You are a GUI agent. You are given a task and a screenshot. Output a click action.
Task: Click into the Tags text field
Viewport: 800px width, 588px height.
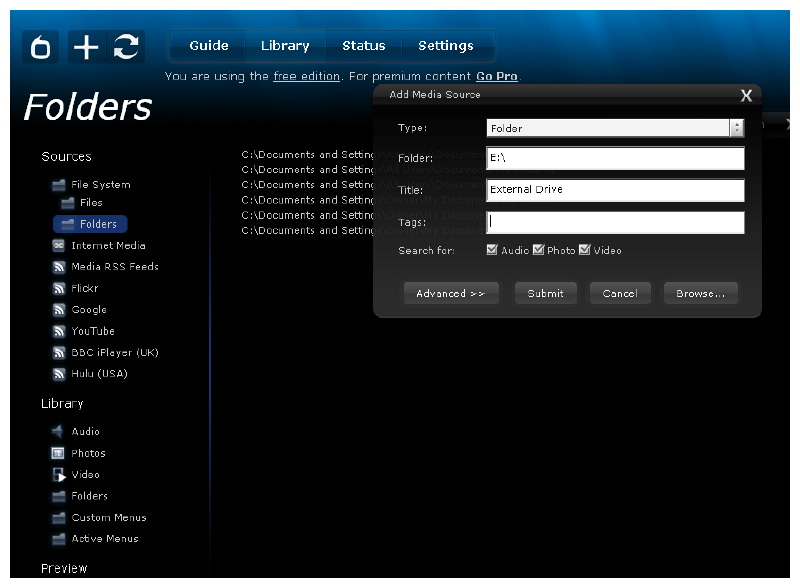tap(614, 222)
